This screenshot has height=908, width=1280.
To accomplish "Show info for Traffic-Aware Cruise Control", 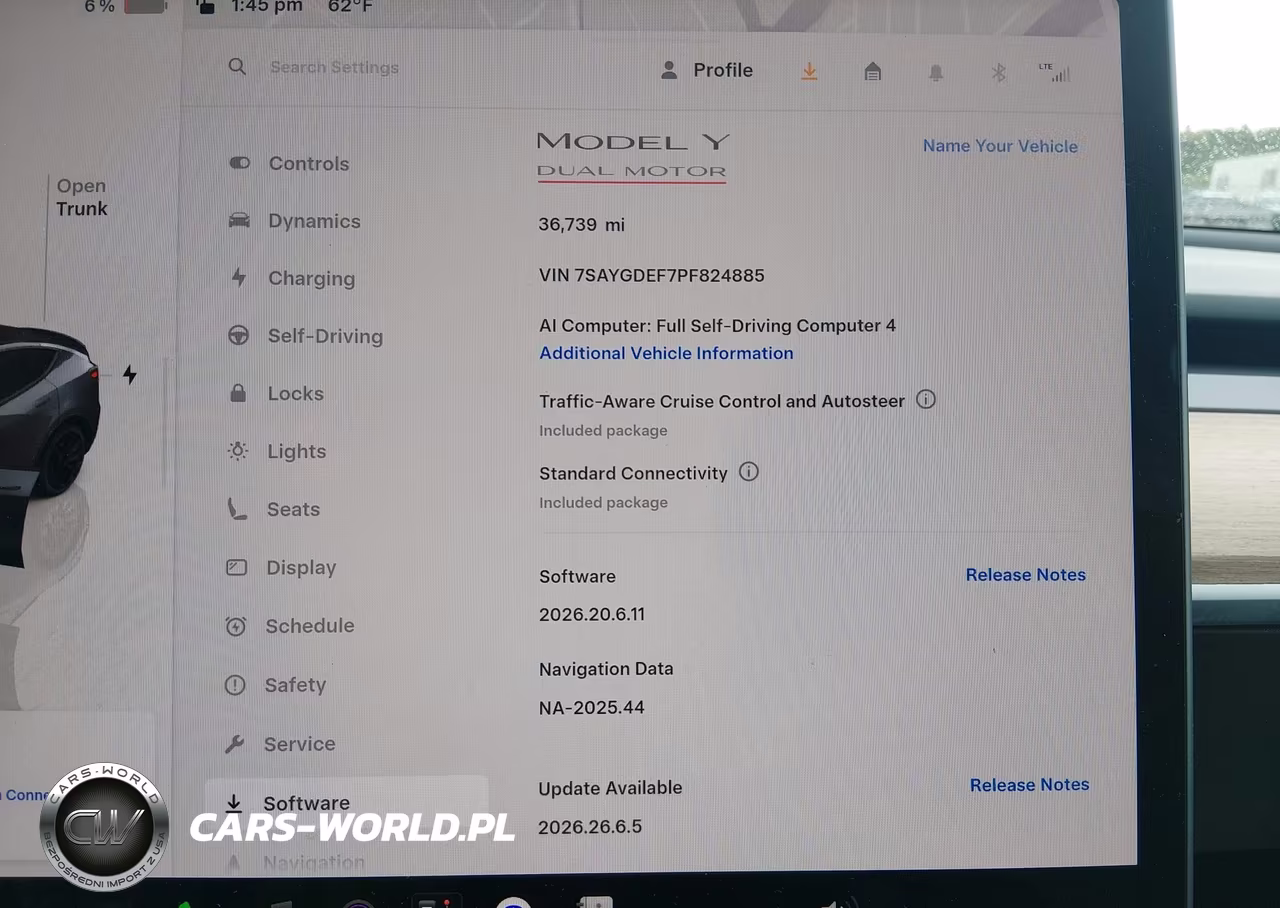I will tap(926, 400).
